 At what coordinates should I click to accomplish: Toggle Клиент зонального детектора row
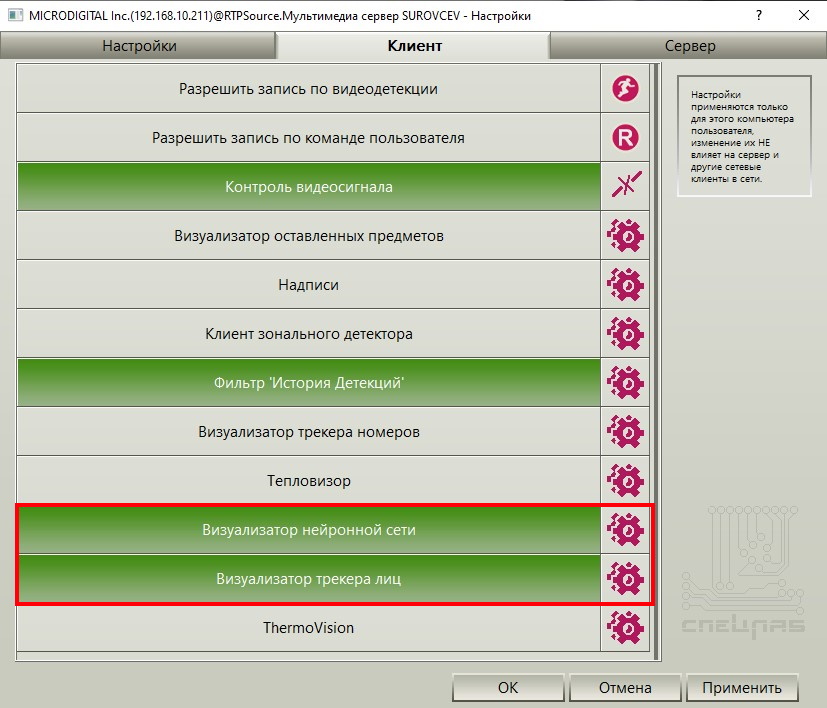coord(309,333)
